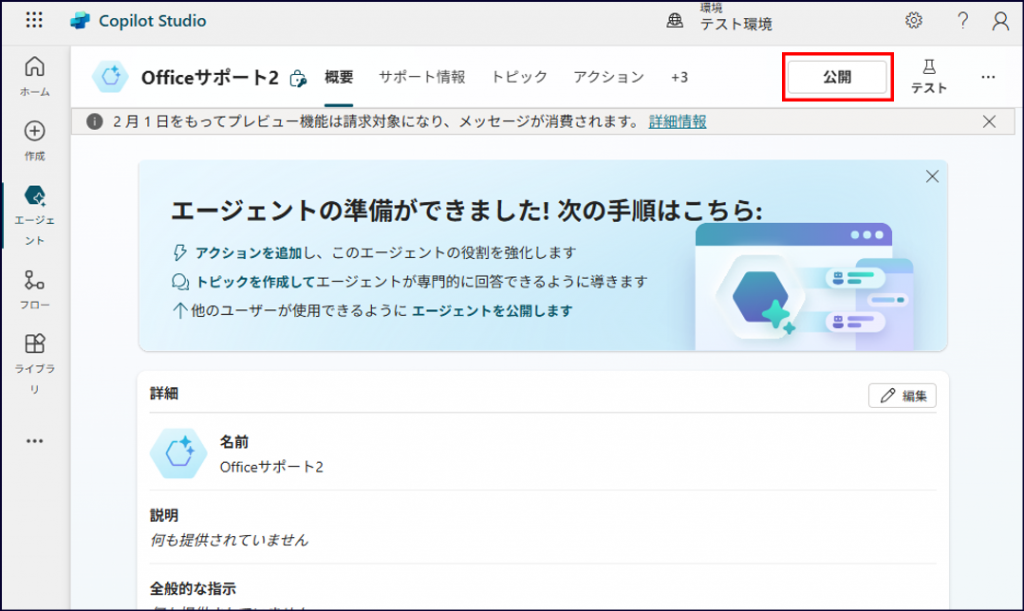Click the info icon in the notification bar

(x=95, y=121)
